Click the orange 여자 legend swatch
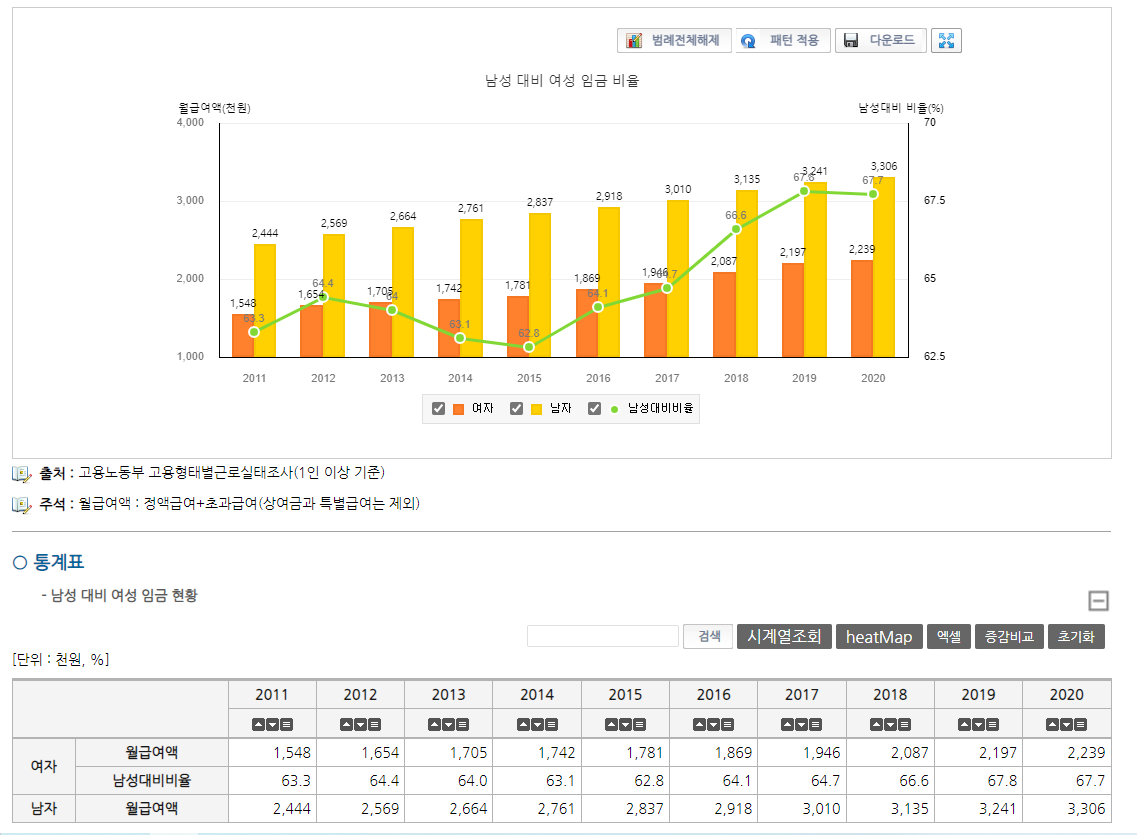This screenshot has width=1137, height=835. [458, 410]
